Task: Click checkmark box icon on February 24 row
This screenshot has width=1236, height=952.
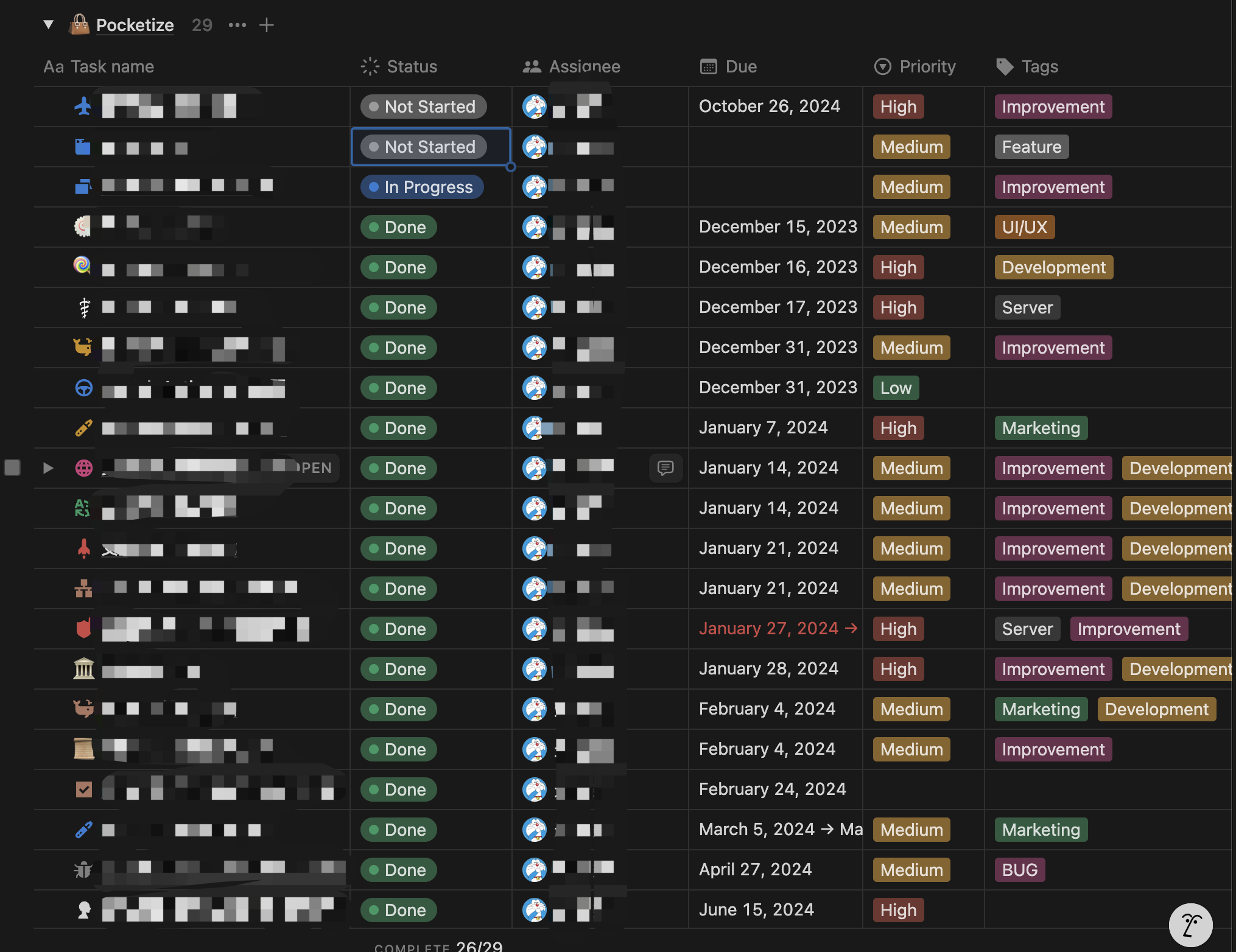Action: 83,789
